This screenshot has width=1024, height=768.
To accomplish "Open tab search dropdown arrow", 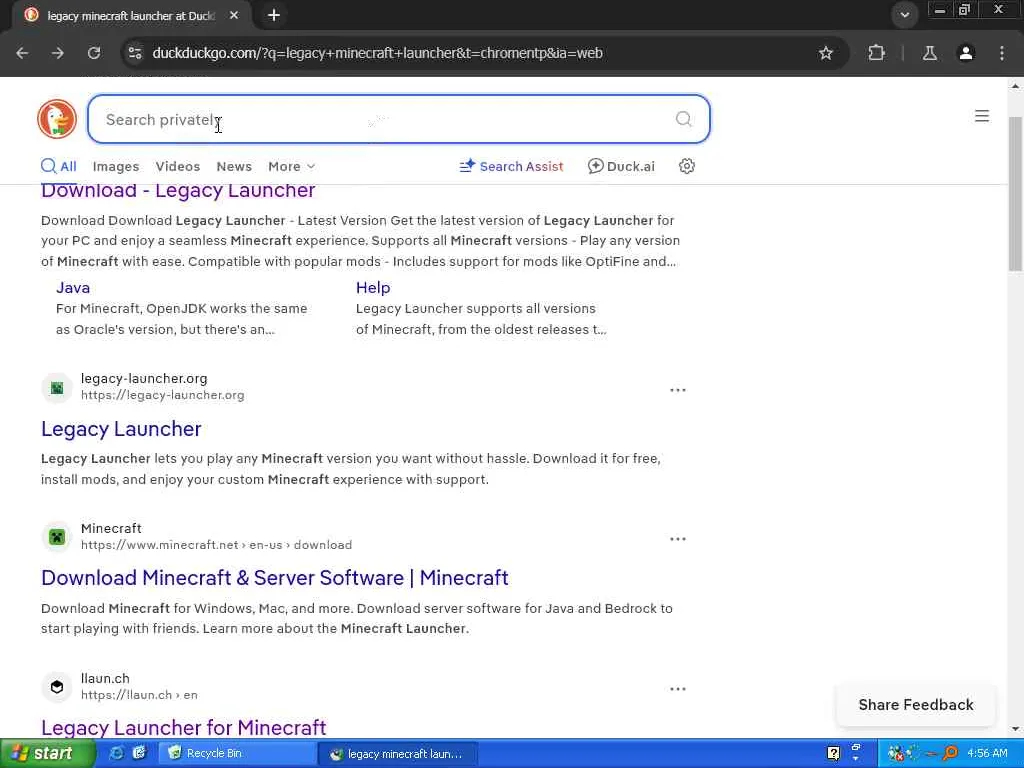I will click(x=904, y=14).
